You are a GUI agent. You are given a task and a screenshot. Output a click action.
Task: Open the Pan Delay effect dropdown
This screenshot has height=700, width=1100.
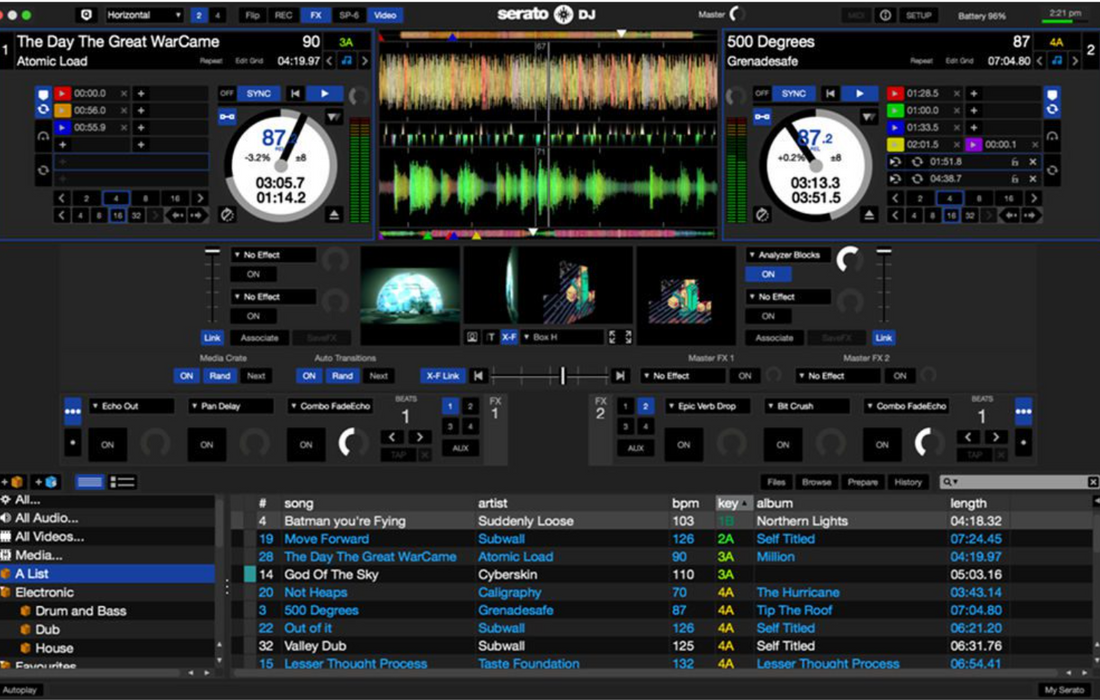[x=231, y=406]
